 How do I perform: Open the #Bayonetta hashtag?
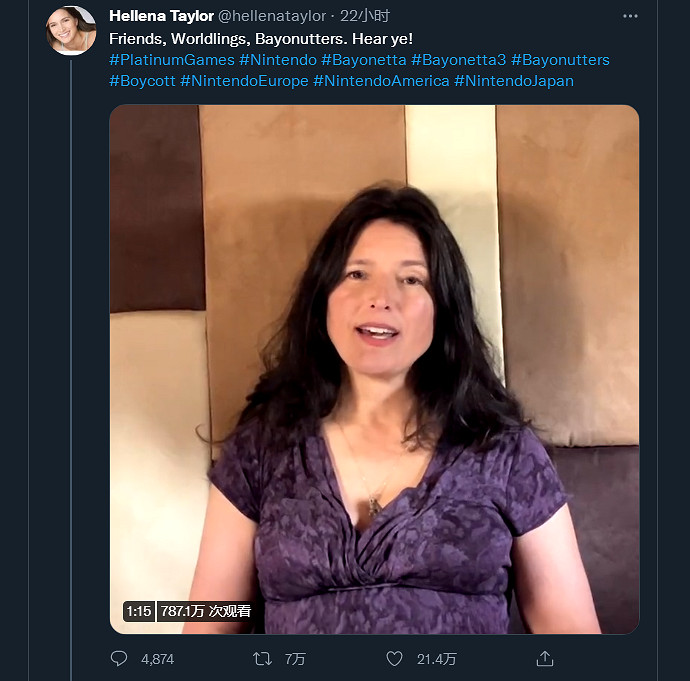364,60
